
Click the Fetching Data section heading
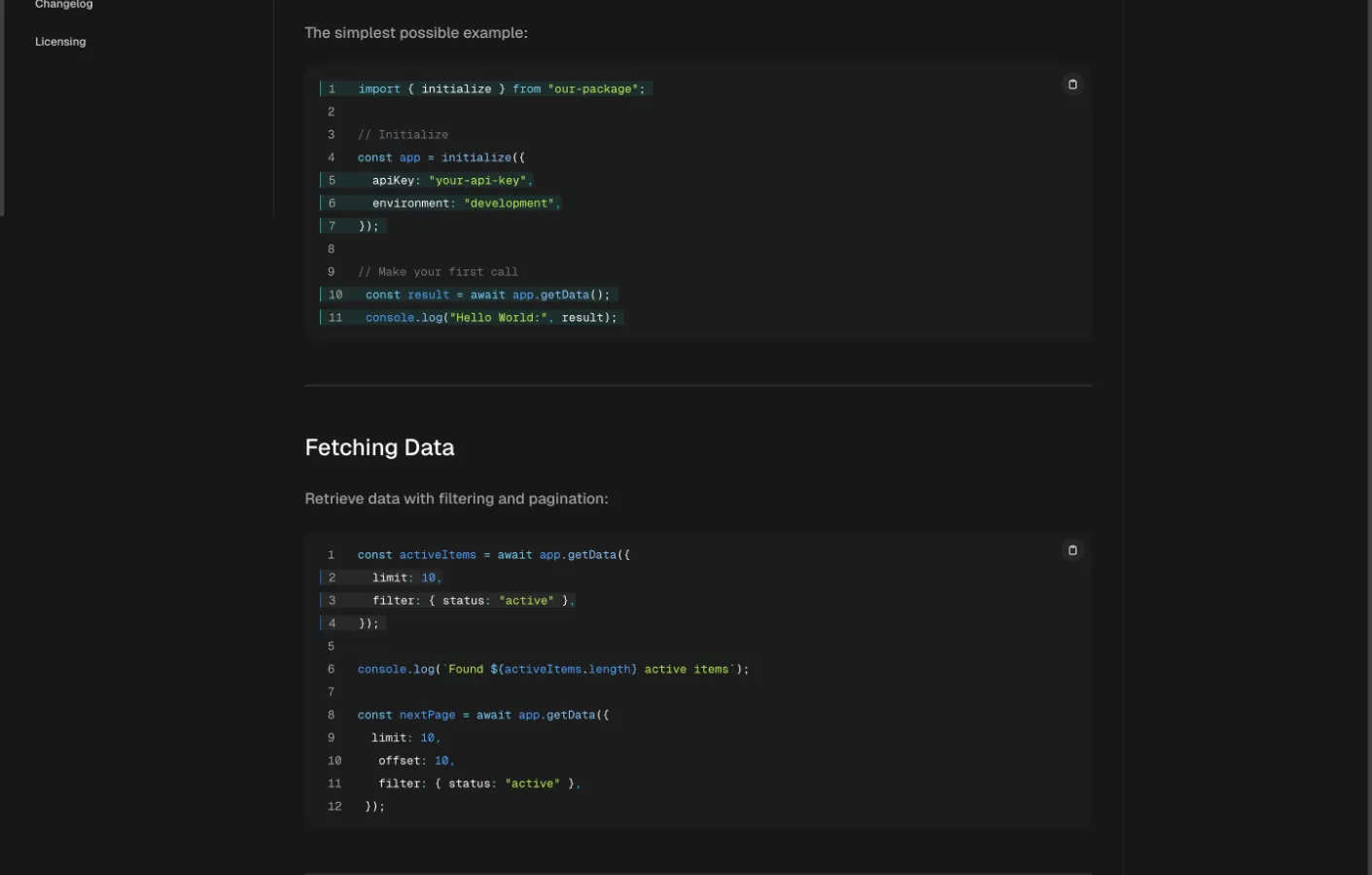click(x=379, y=447)
